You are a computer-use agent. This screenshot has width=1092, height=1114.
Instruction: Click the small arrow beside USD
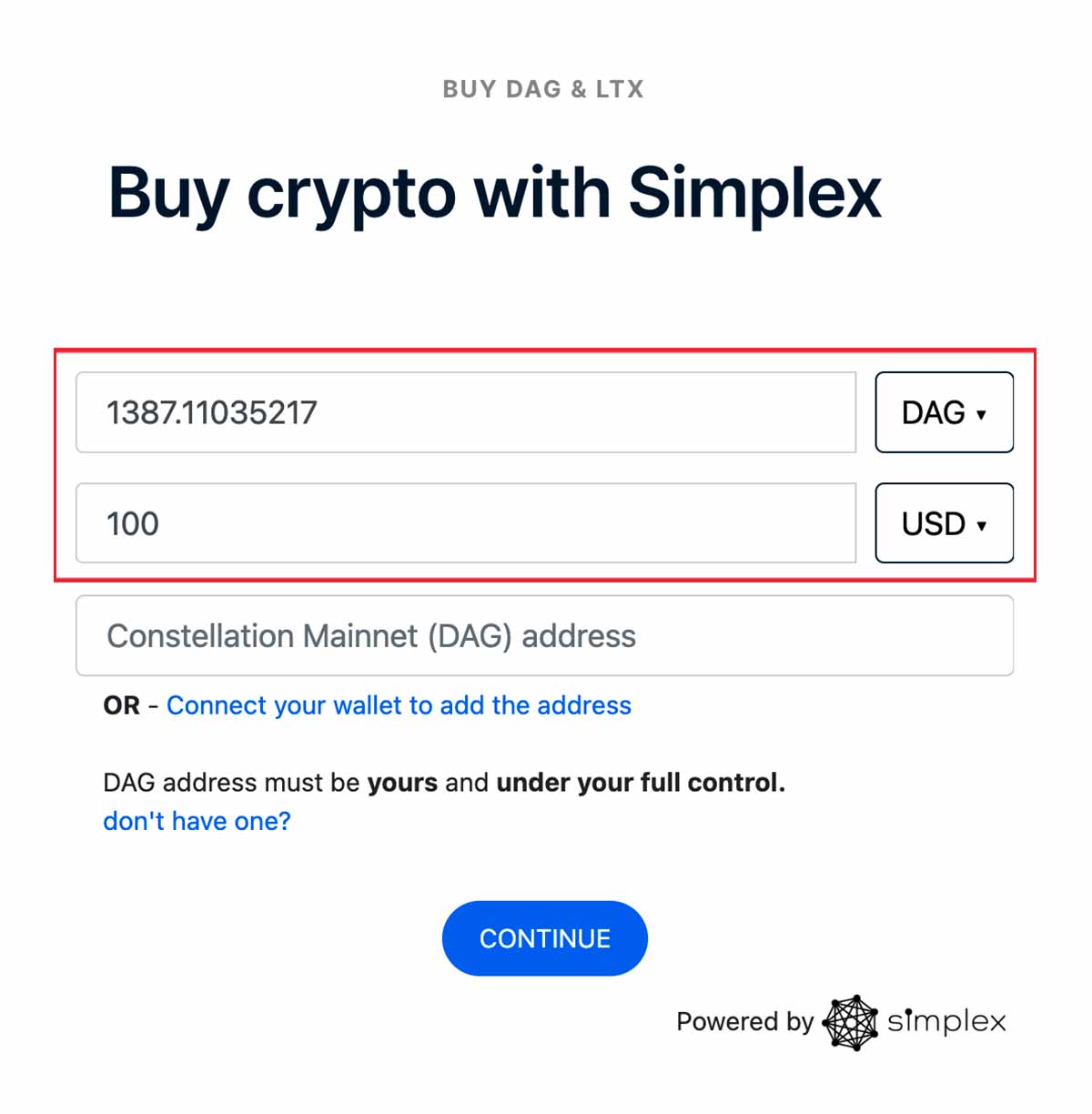[981, 525]
